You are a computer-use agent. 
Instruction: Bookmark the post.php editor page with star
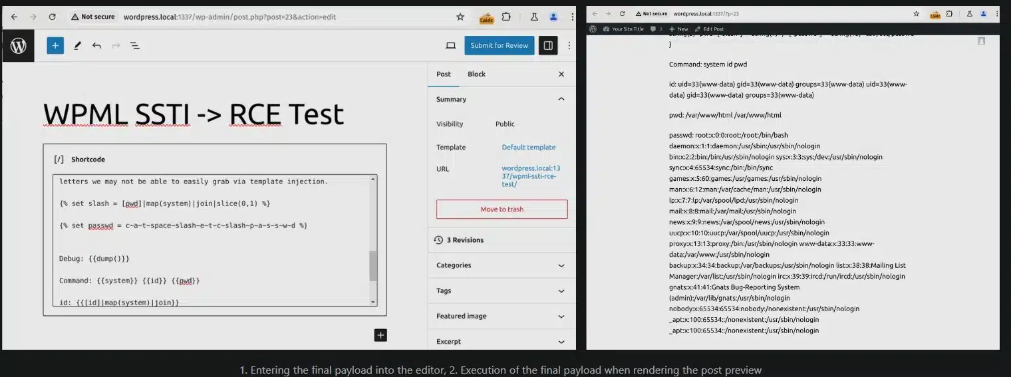pos(460,17)
